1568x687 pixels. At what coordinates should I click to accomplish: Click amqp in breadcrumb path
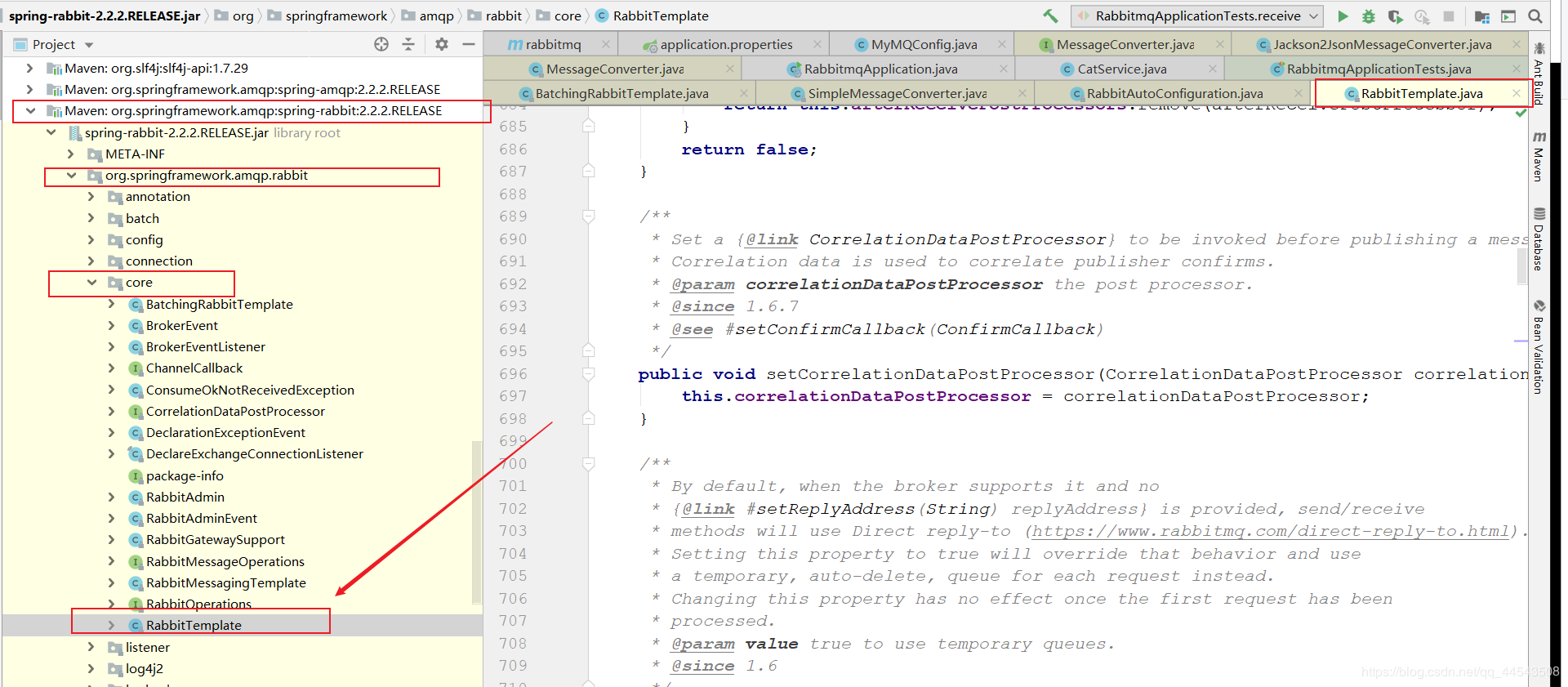436,16
